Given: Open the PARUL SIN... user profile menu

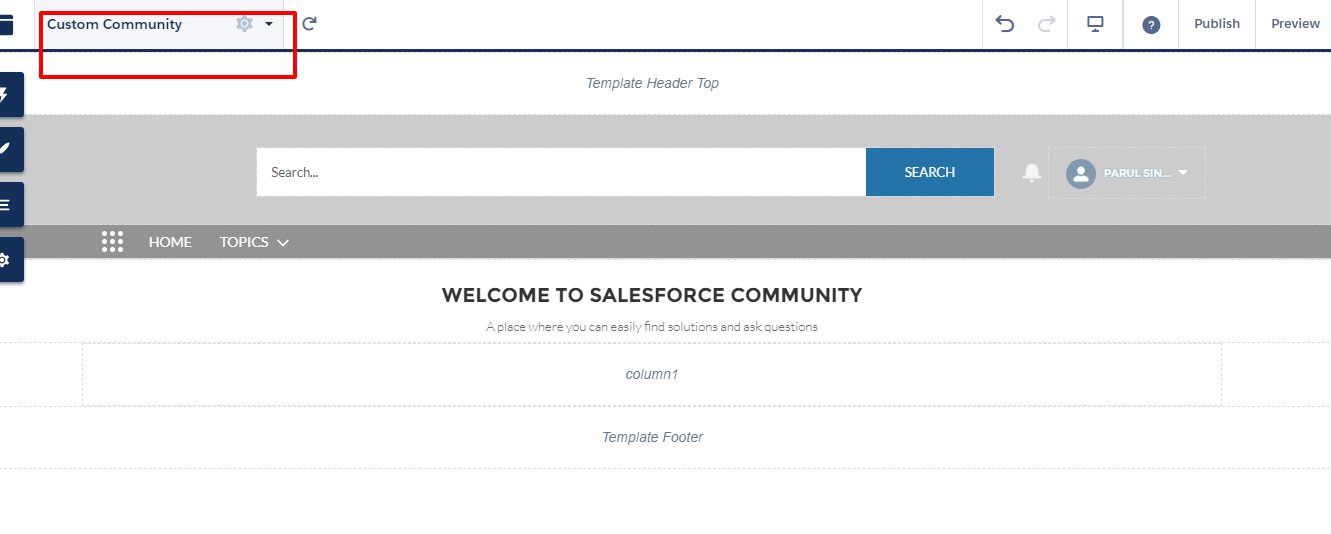Looking at the screenshot, I should (x=1127, y=173).
